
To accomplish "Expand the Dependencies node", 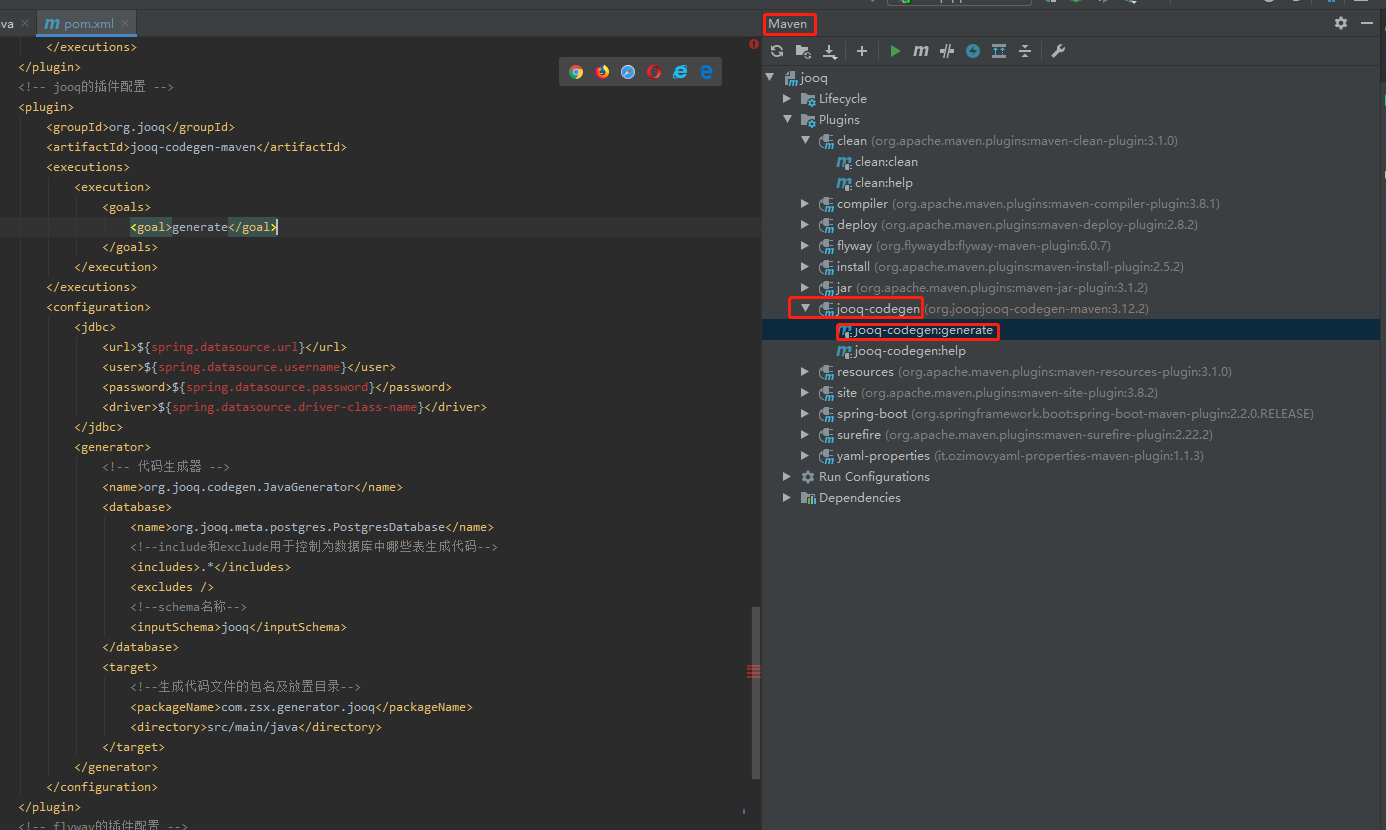I will pos(788,498).
